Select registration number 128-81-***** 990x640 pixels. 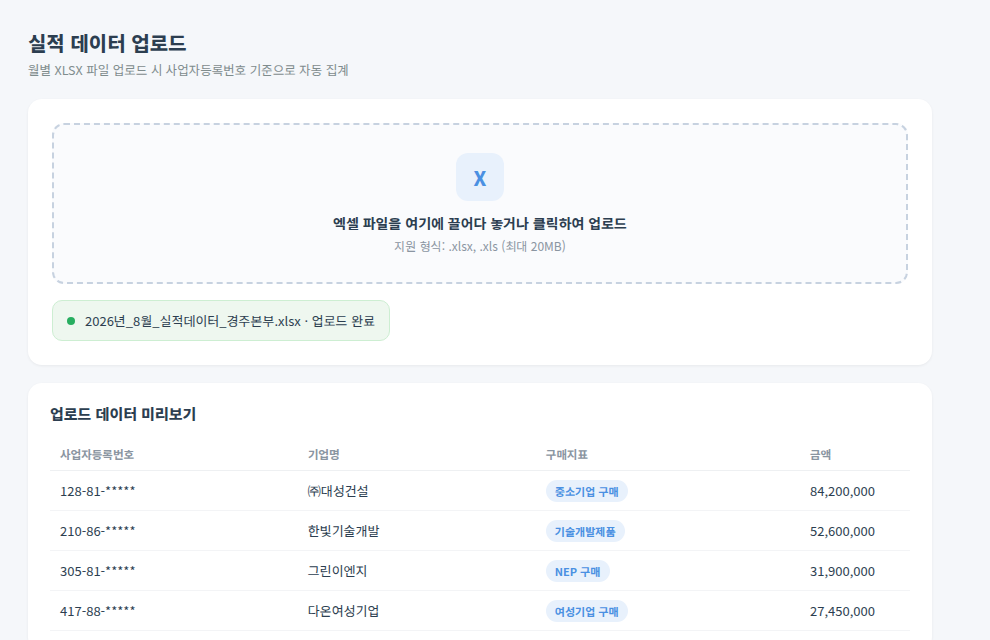(x=97, y=491)
